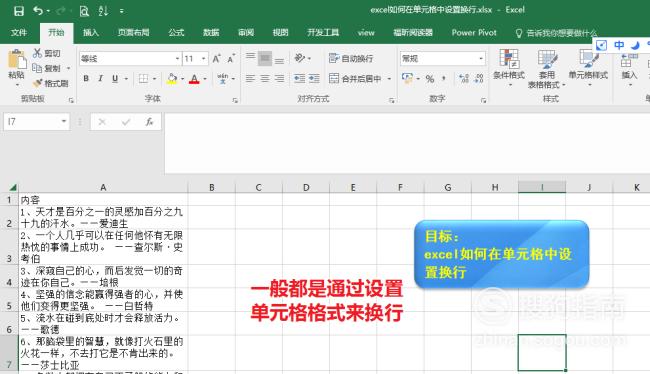This screenshot has height=374, width=650.
Task: Open the 开发工具 tab
Action: pyautogui.click(x=323, y=32)
